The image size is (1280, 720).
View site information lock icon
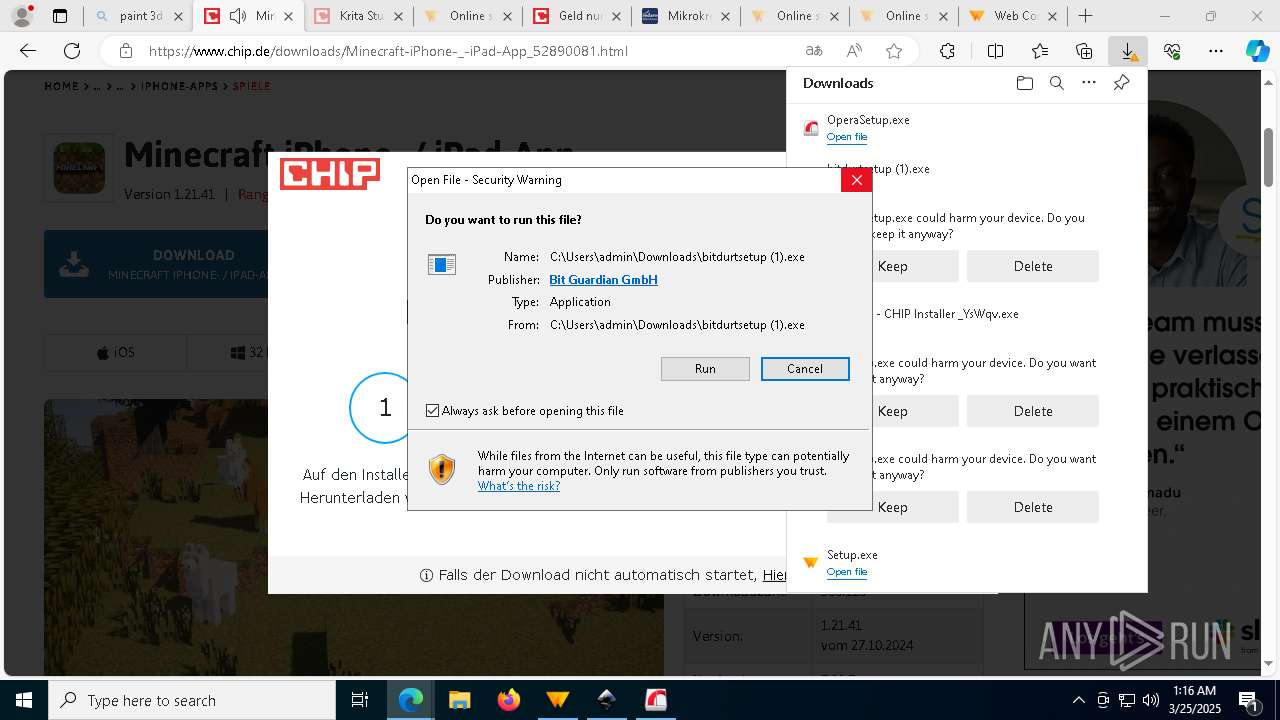pyautogui.click(x=126, y=51)
